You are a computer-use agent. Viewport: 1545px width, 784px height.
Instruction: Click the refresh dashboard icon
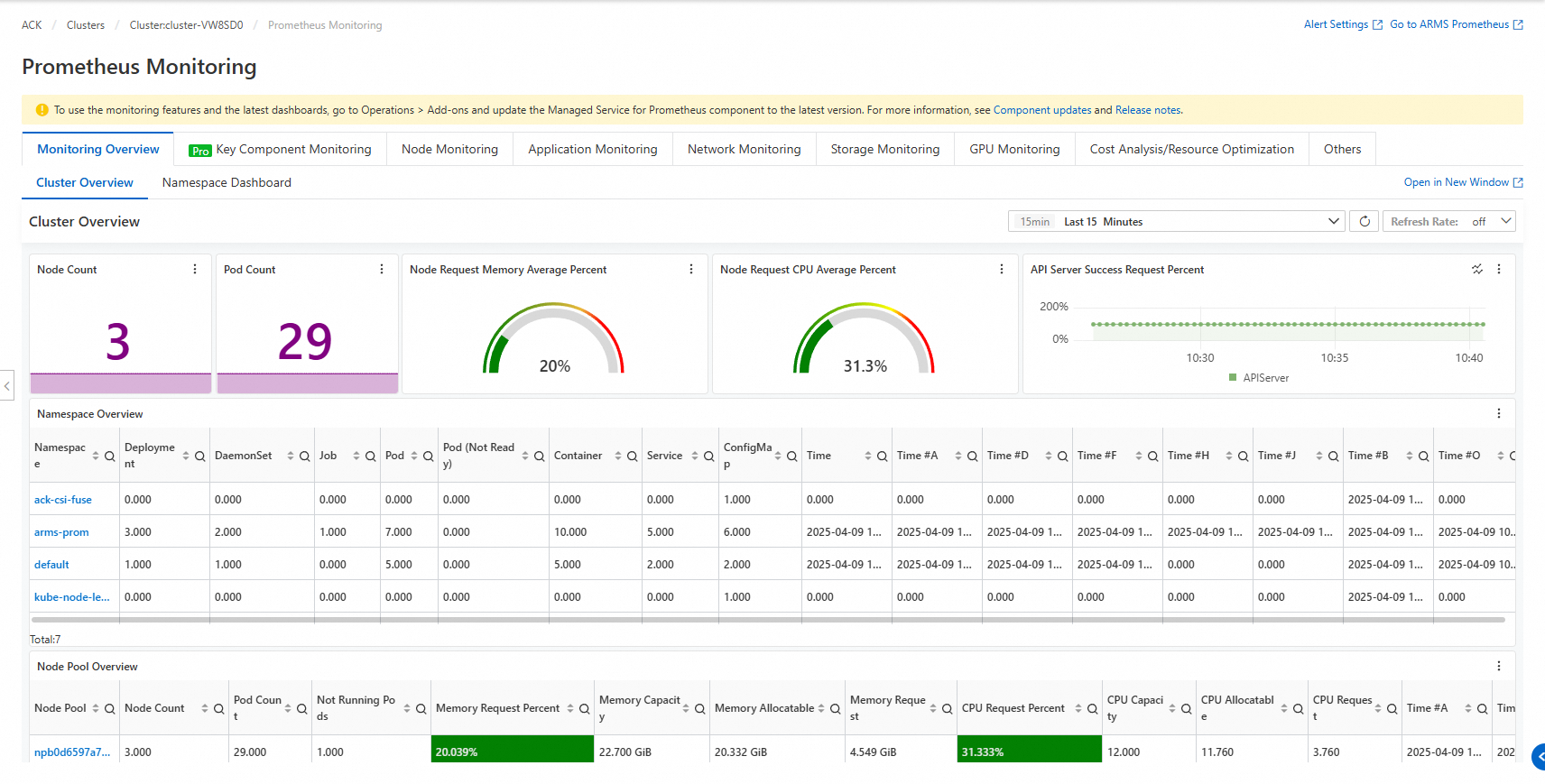(1365, 222)
